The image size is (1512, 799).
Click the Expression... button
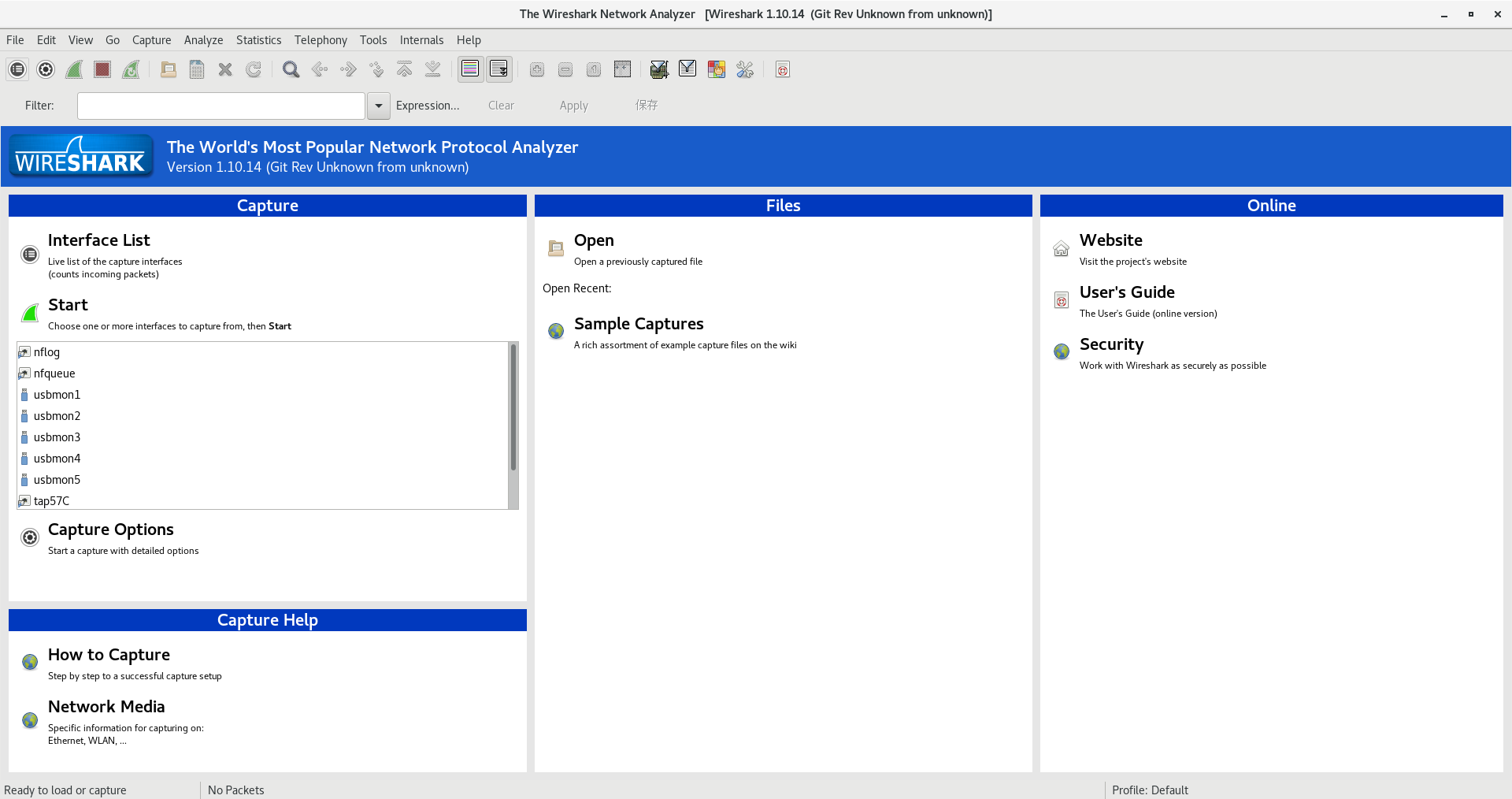[428, 106]
